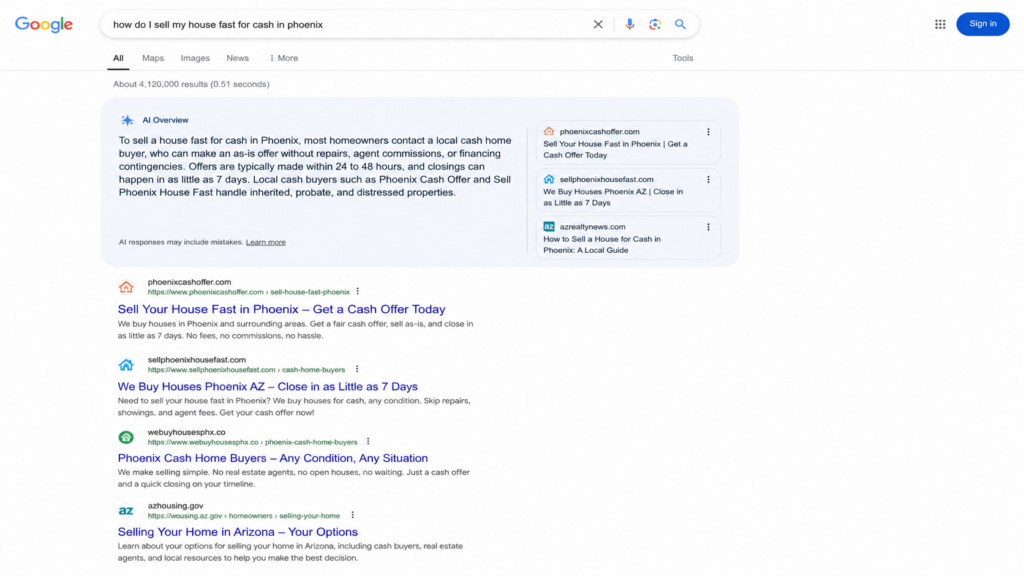This screenshot has height=576, width=1024.
Task: Click the phoenixcashoffer.com house favicon in results
Action: pos(126,287)
